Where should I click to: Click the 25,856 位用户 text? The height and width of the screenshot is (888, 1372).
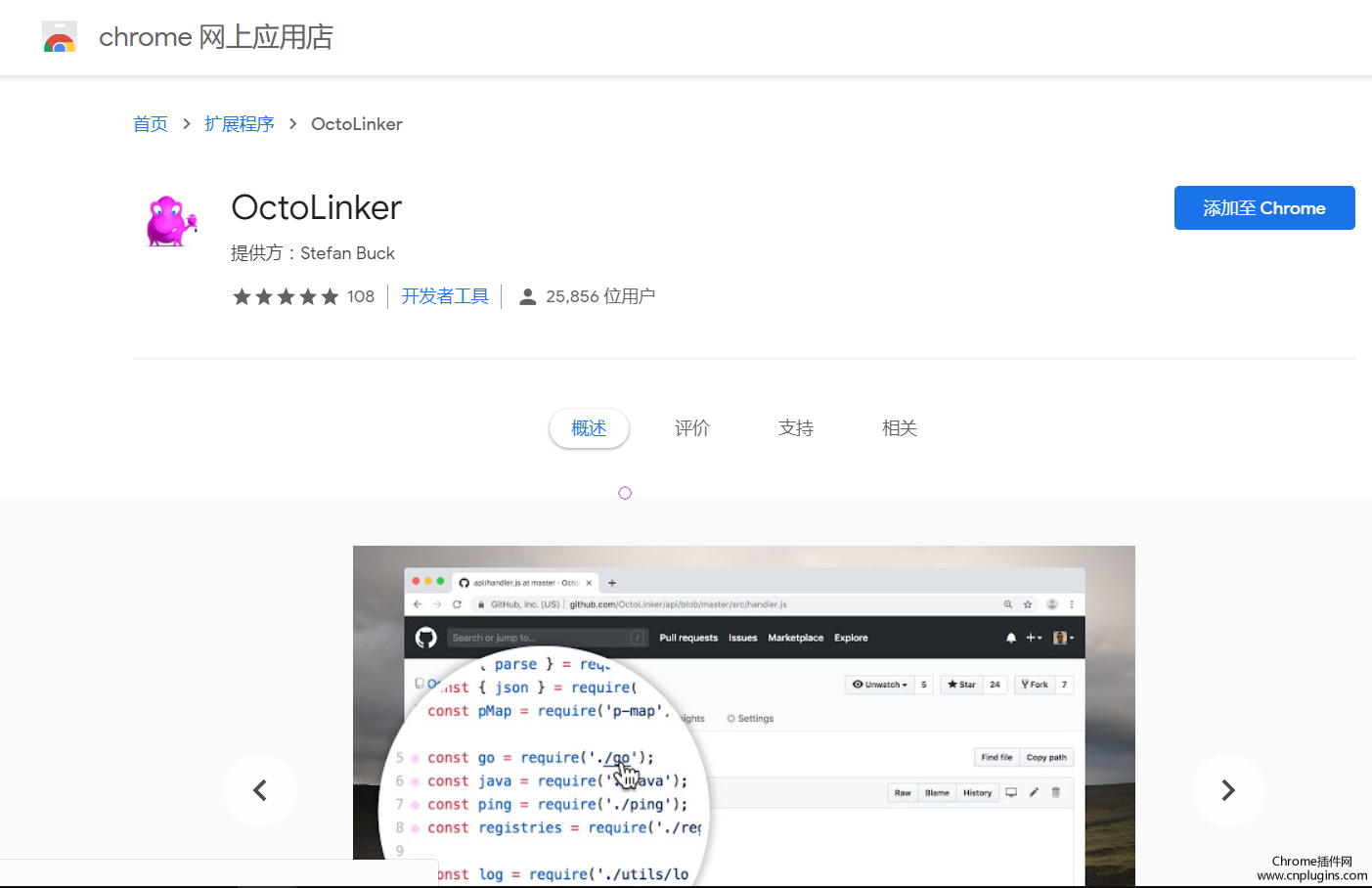coord(600,296)
